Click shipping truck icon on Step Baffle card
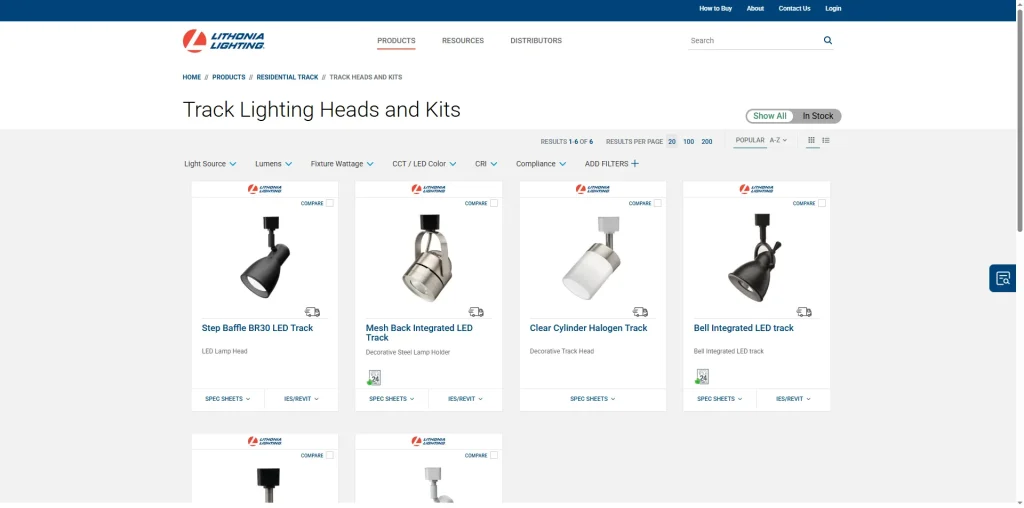This screenshot has width=1024, height=508. point(312,312)
